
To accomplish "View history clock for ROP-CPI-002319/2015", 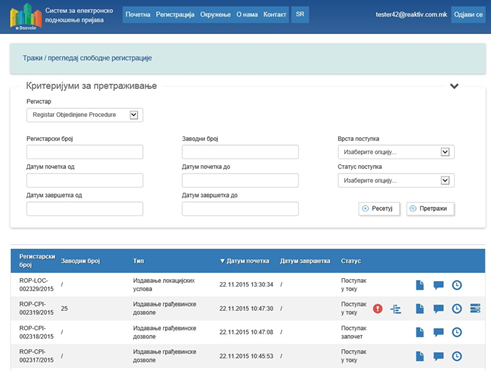I will pyautogui.click(x=457, y=309).
